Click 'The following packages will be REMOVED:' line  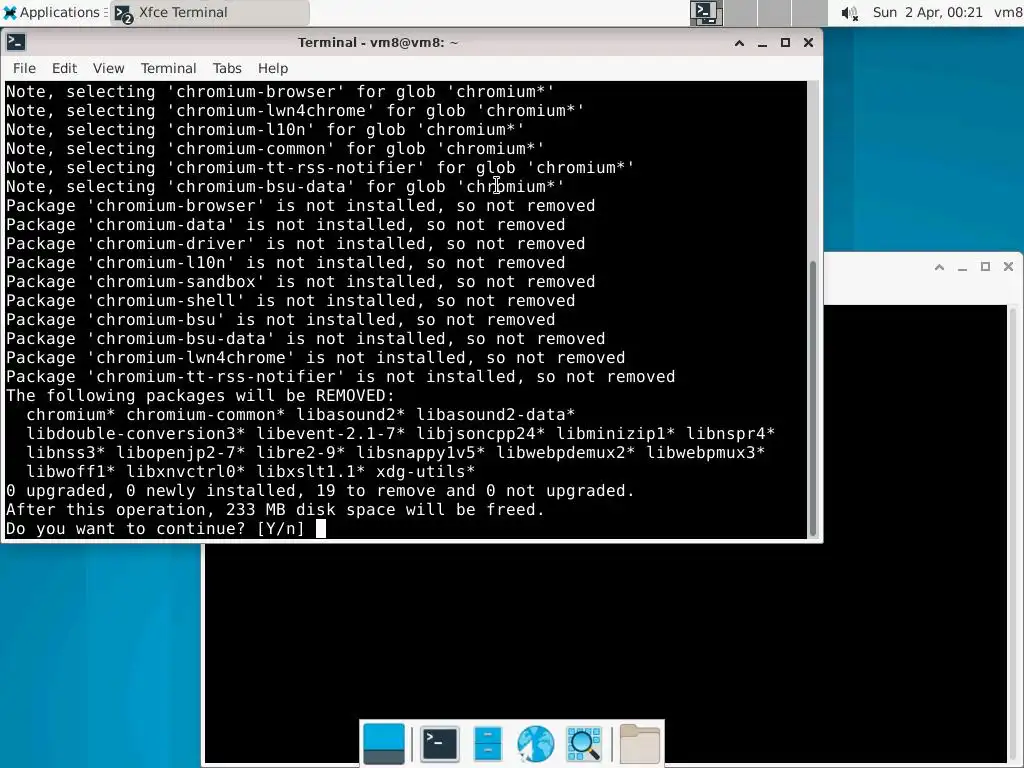click(200, 396)
